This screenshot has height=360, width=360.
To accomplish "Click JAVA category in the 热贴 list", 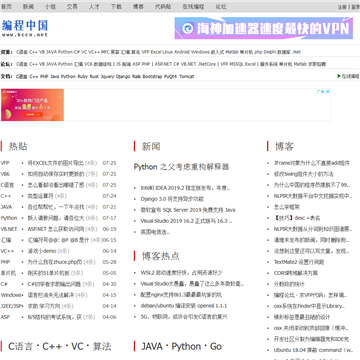I will pos(6,207).
